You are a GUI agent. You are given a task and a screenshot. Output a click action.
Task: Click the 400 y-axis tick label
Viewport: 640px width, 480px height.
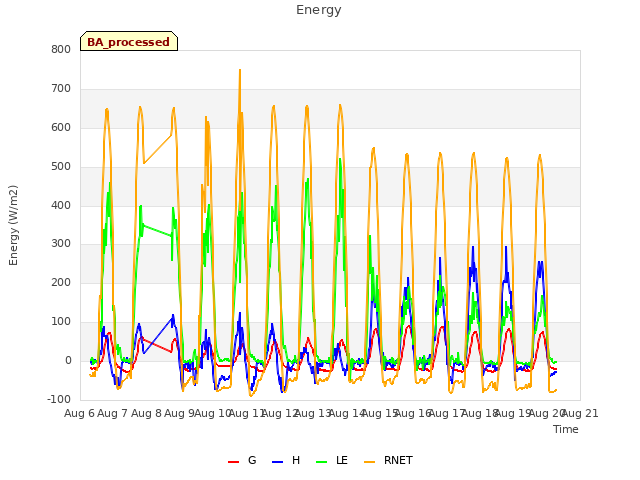tap(61, 205)
